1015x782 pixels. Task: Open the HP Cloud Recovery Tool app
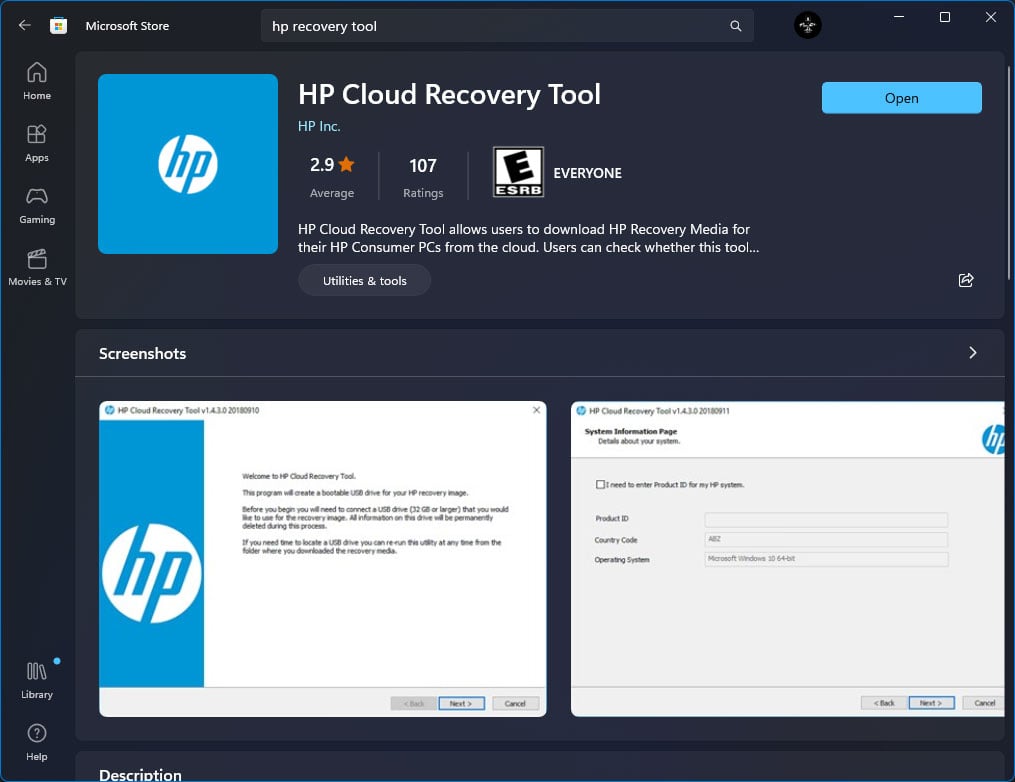(x=901, y=98)
